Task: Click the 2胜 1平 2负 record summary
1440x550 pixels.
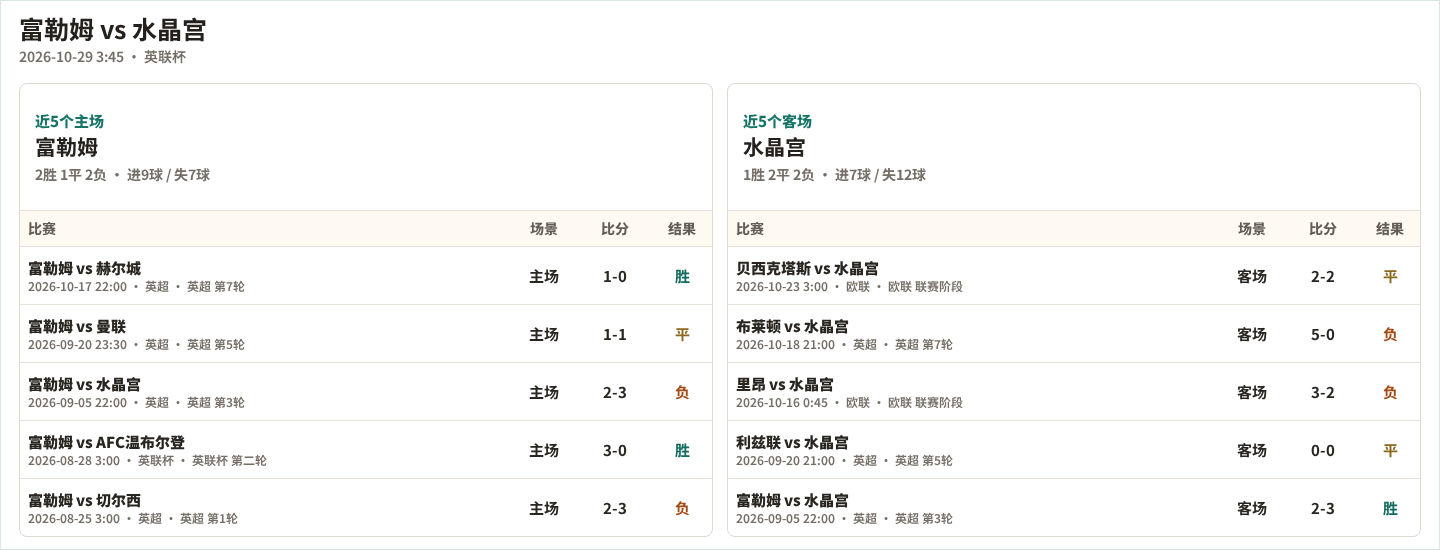Action: pyautogui.click(x=71, y=175)
